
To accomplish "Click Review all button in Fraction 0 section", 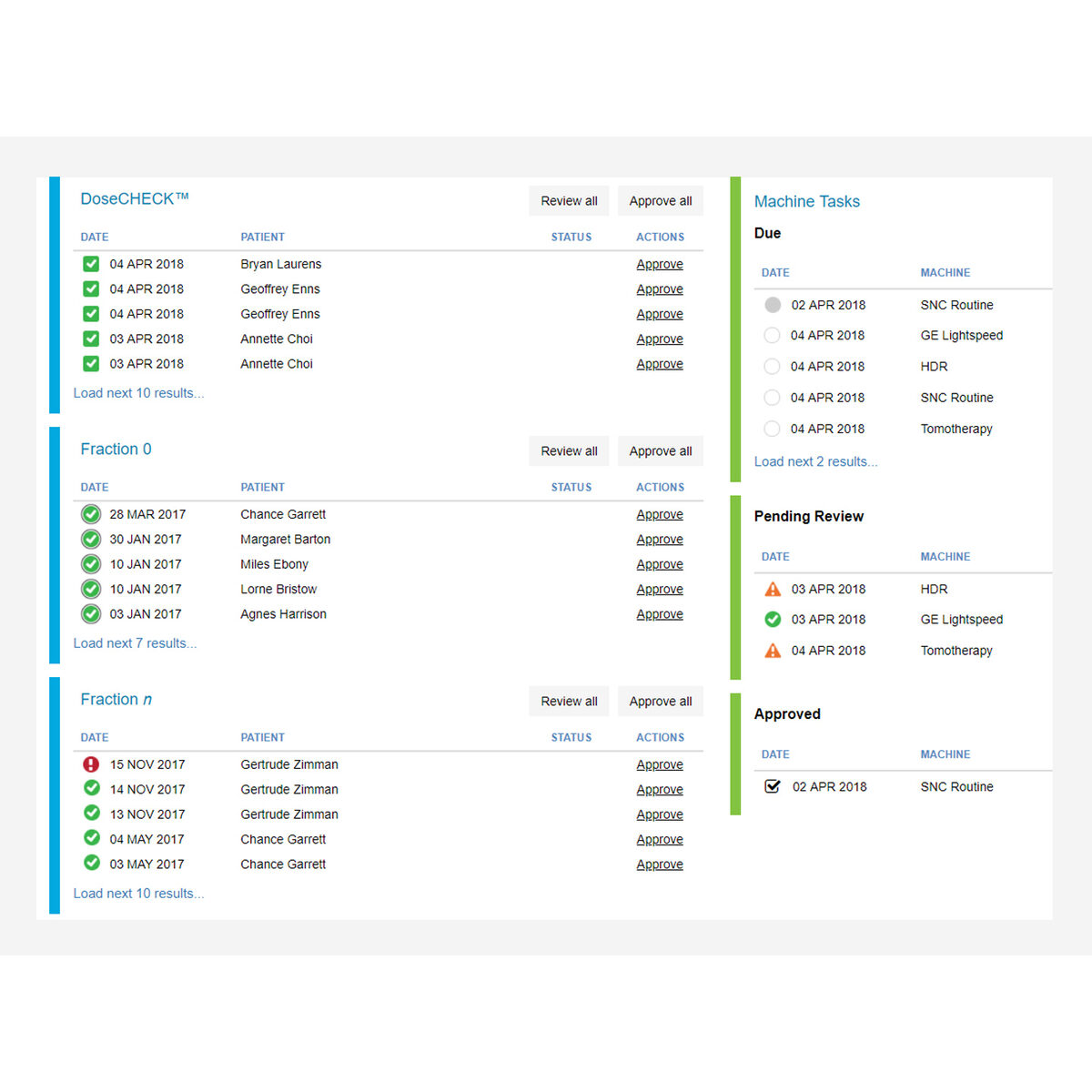I will (x=569, y=451).
